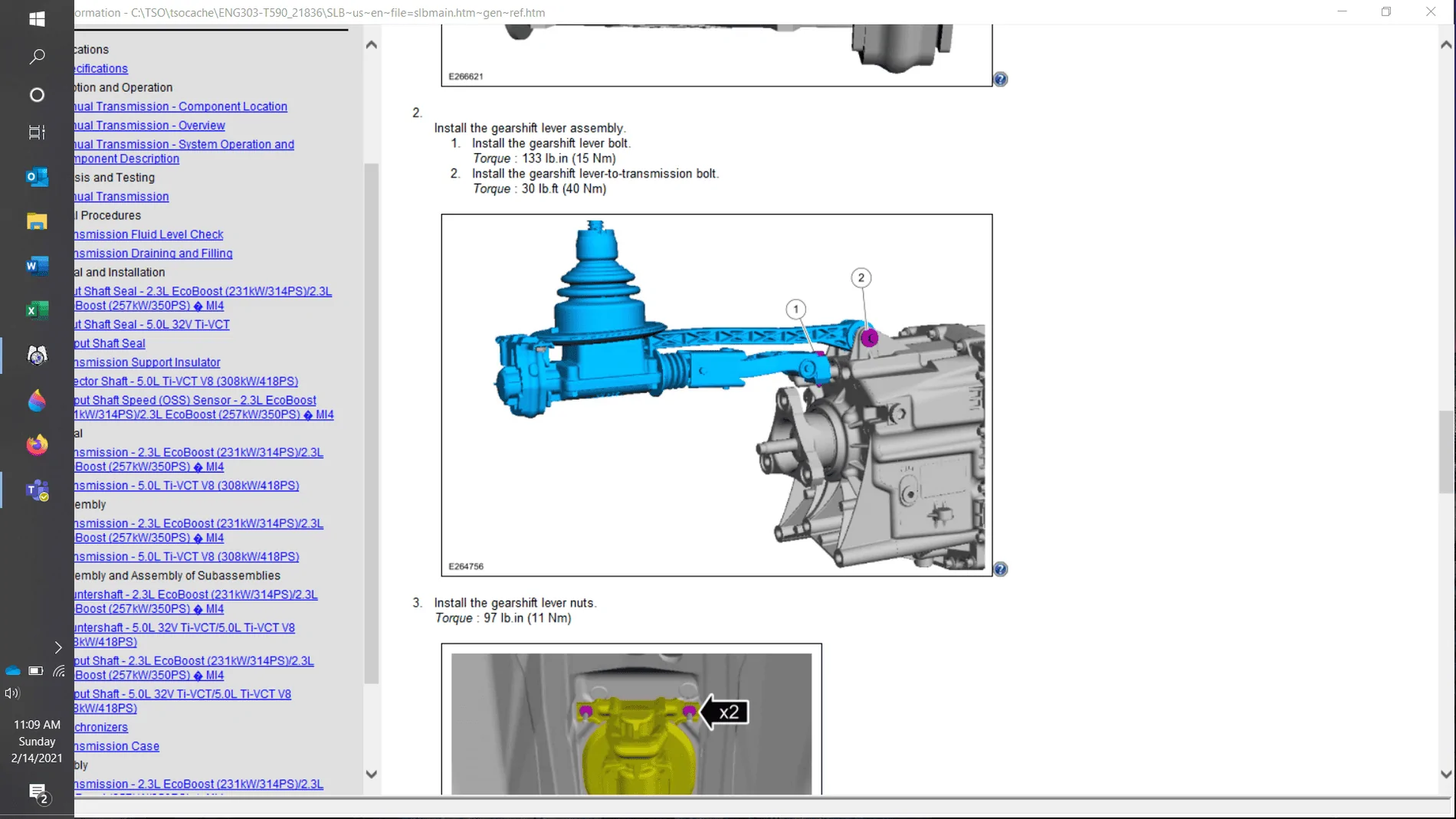Launch Outlook from the taskbar

pyautogui.click(x=37, y=177)
